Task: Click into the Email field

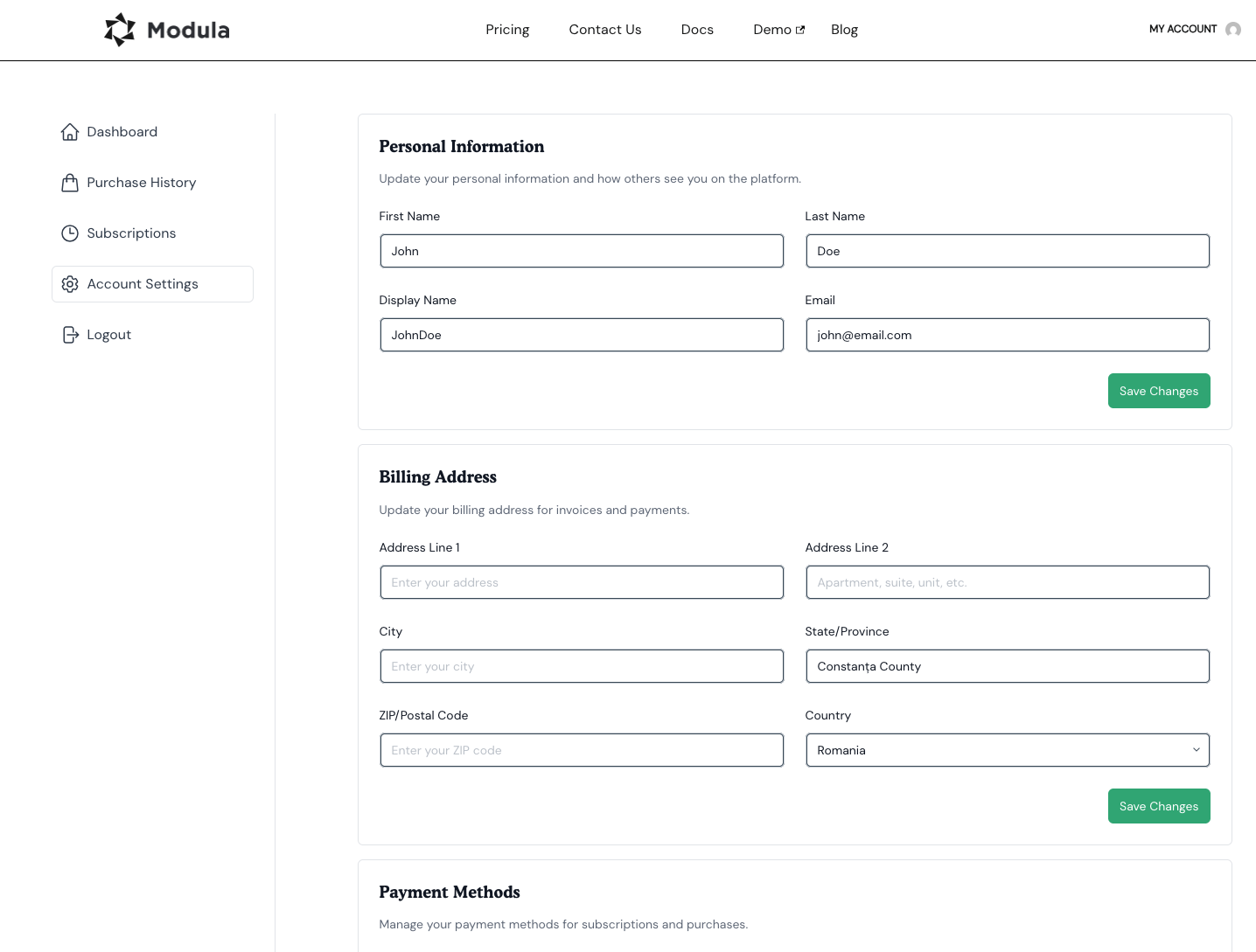Action: [x=1007, y=335]
